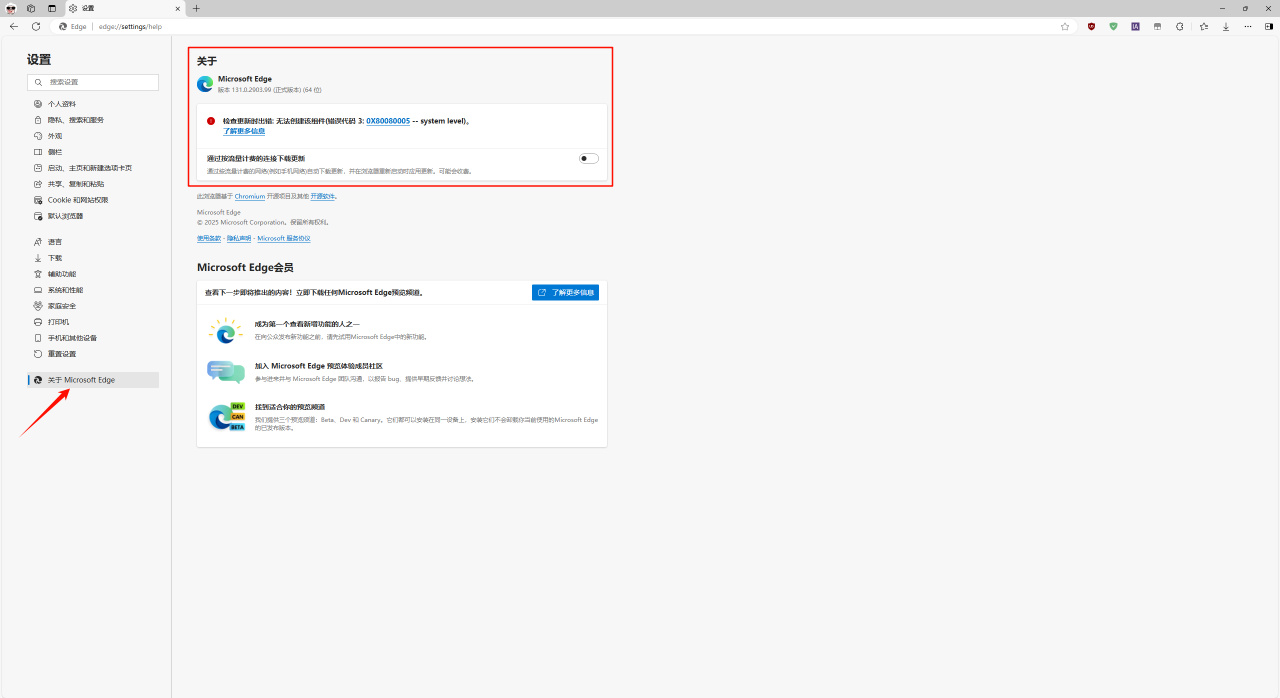Open the 了解更多信息 link under error
The width and height of the screenshot is (1280, 698).
pyautogui.click(x=244, y=131)
